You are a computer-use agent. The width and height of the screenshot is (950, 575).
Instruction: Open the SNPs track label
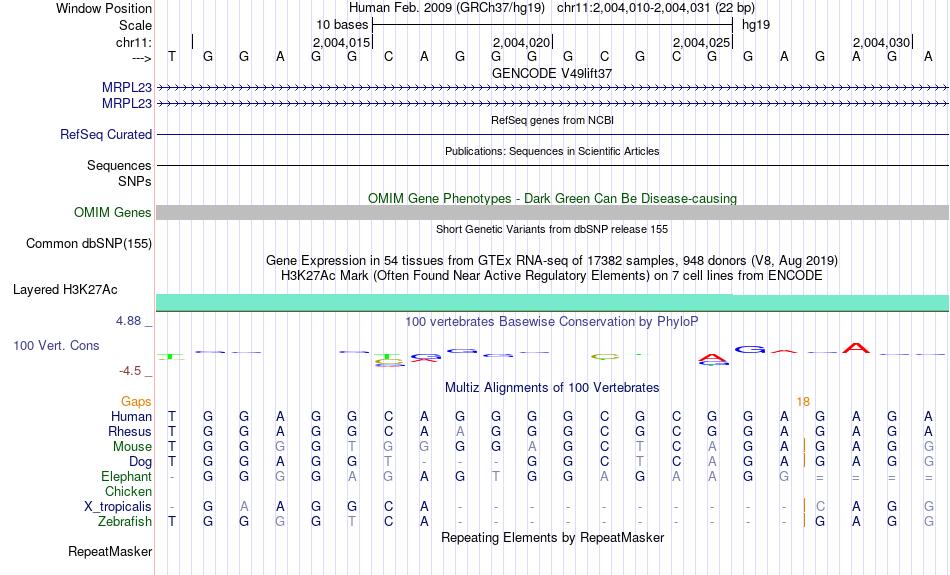pyautogui.click(x=135, y=181)
